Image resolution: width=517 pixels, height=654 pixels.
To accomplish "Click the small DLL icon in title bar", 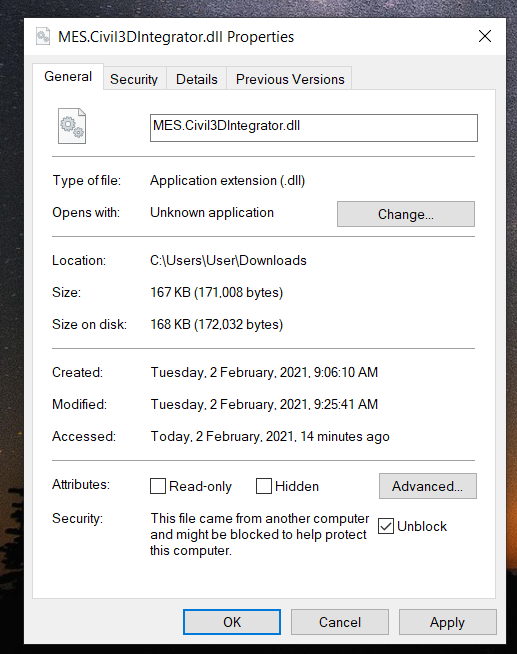I will coord(43,36).
